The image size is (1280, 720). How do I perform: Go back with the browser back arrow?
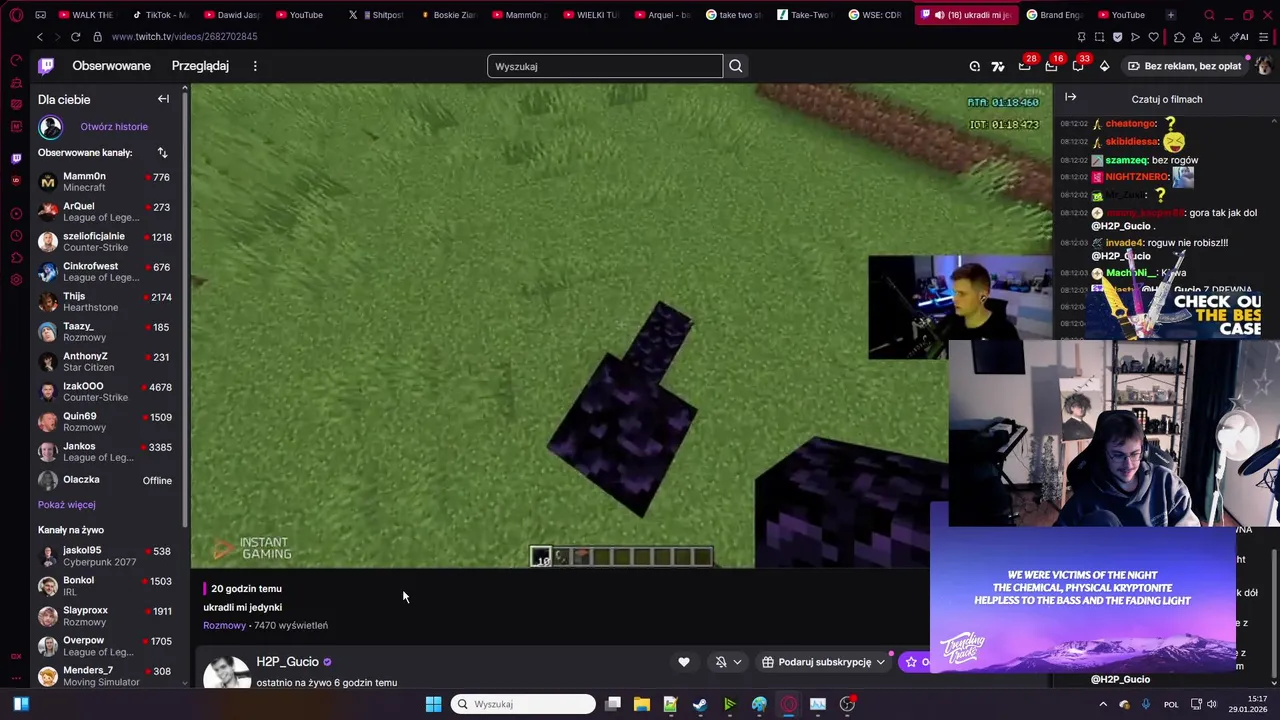pyautogui.click(x=40, y=37)
